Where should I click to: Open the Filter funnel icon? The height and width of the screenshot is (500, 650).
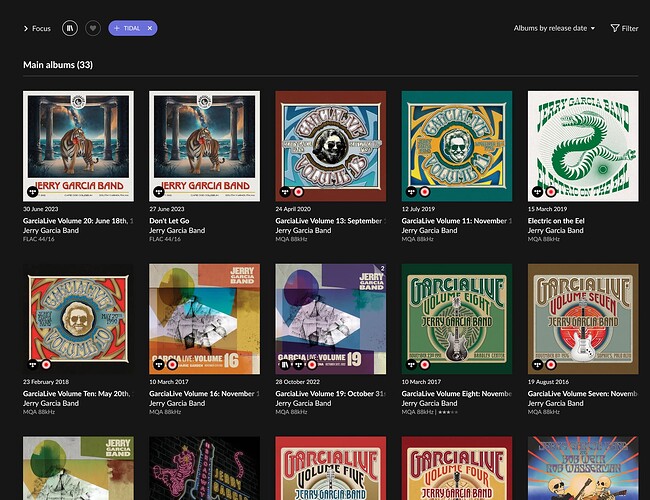[623, 28]
